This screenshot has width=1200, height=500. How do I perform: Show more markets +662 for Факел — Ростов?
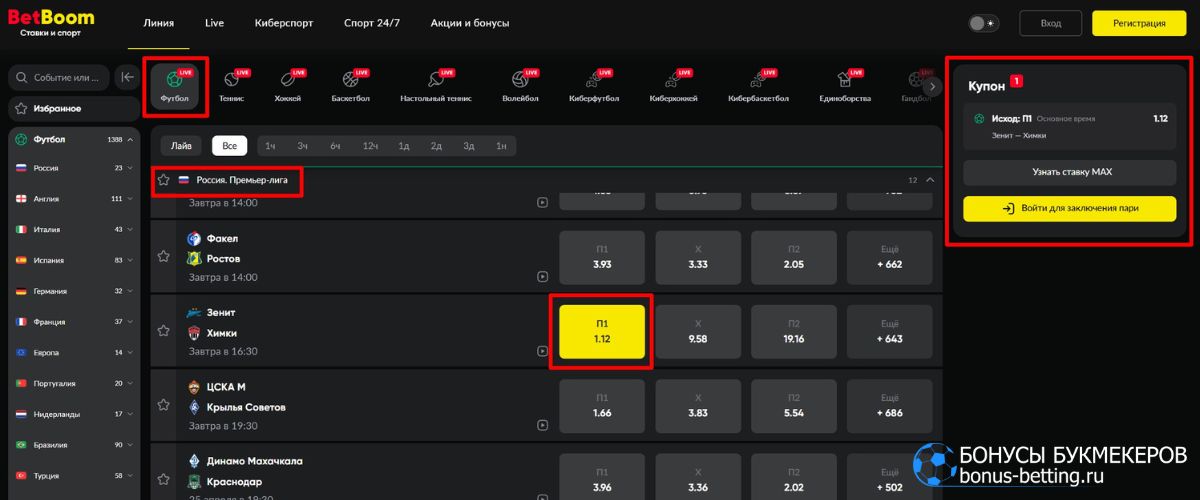[x=890, y=257]
